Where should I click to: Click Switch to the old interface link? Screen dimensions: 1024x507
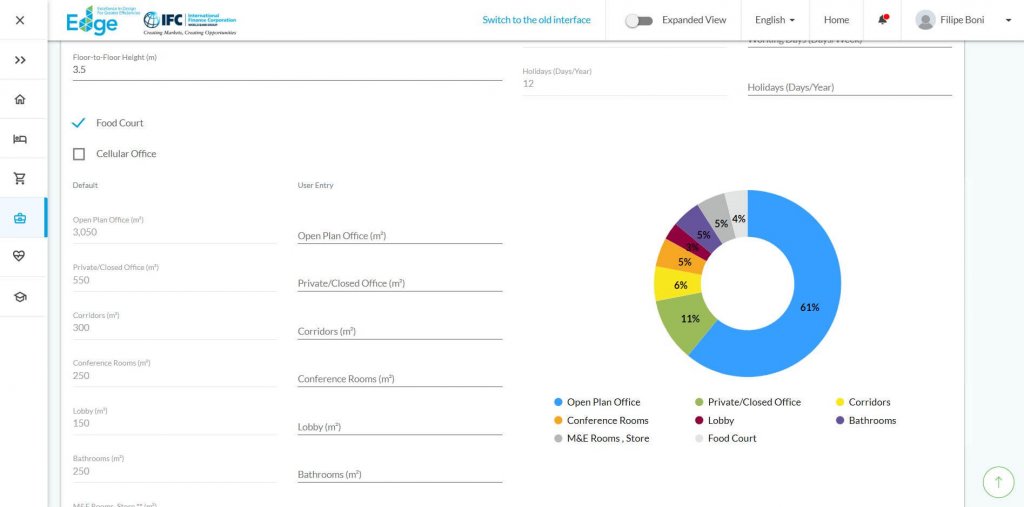[536, 20]
